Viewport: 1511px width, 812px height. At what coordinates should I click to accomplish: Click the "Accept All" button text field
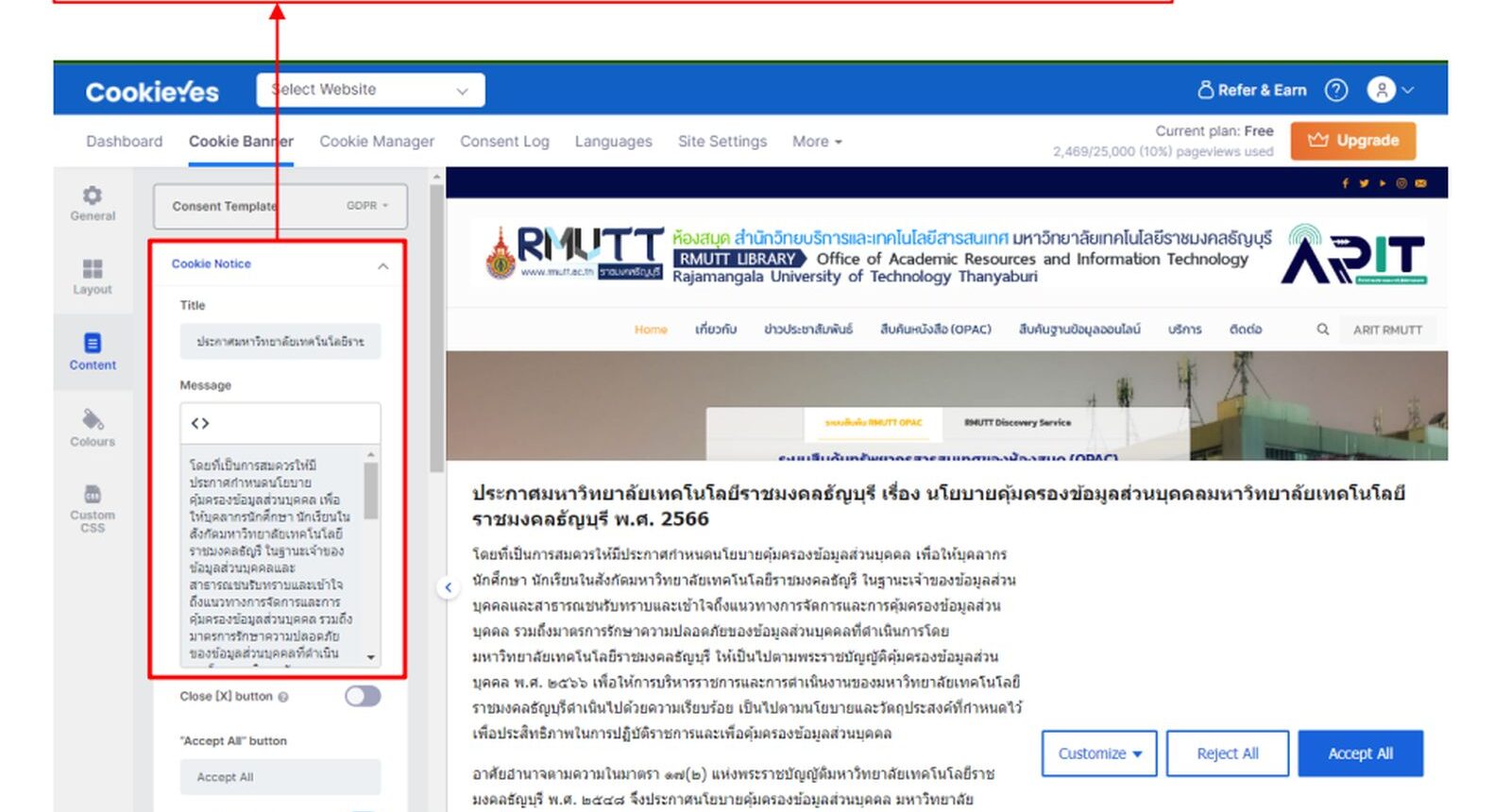click(280, 777)
